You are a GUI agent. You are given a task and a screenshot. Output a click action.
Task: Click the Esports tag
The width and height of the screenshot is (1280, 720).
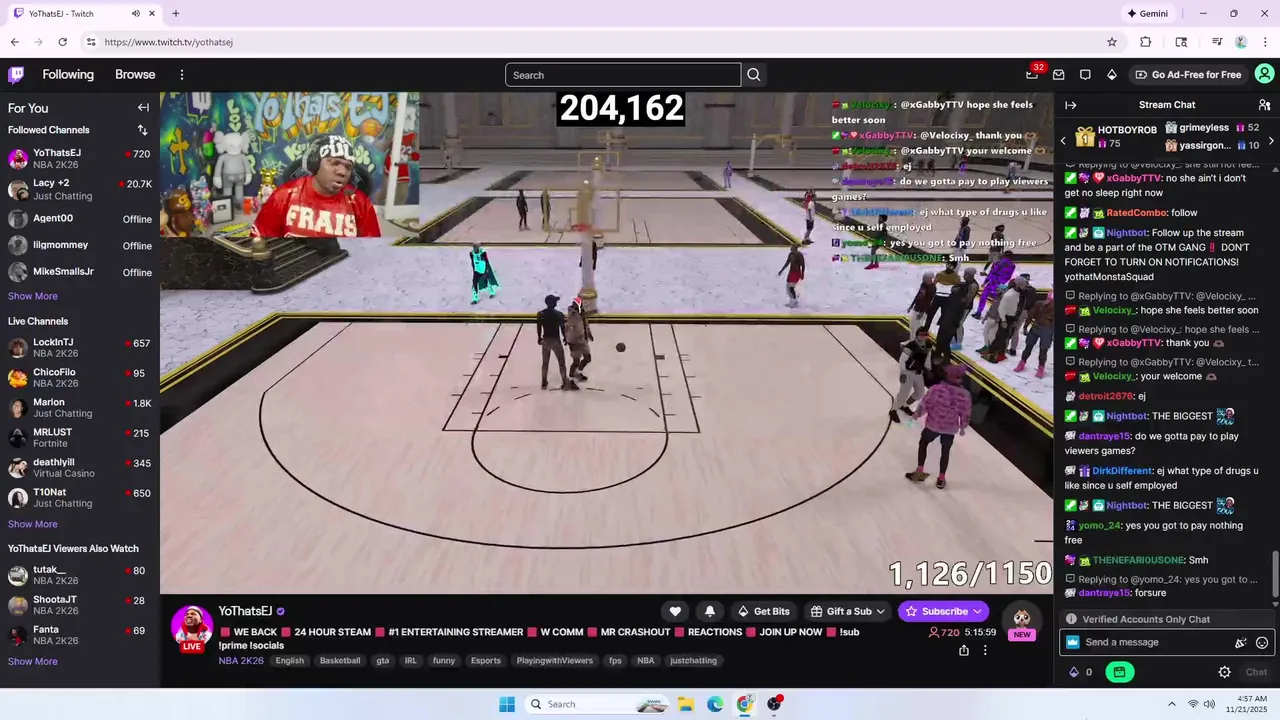click(x=486, y=661)
